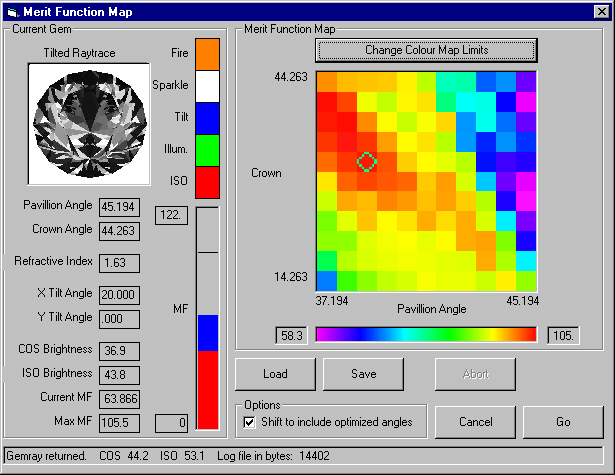
Task: Click the blue segment of the MF bar
Action: click(x=208, y=333)
